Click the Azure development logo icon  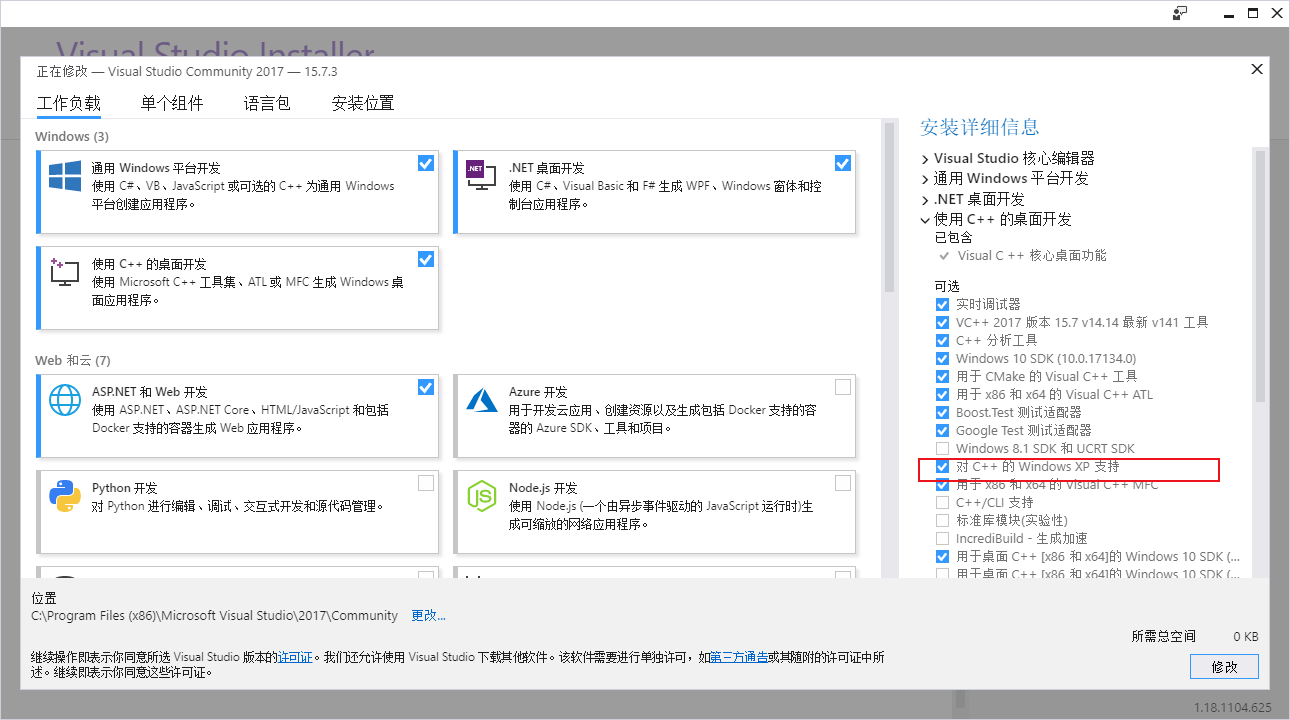pyautogui.click(x=482, y=400)
